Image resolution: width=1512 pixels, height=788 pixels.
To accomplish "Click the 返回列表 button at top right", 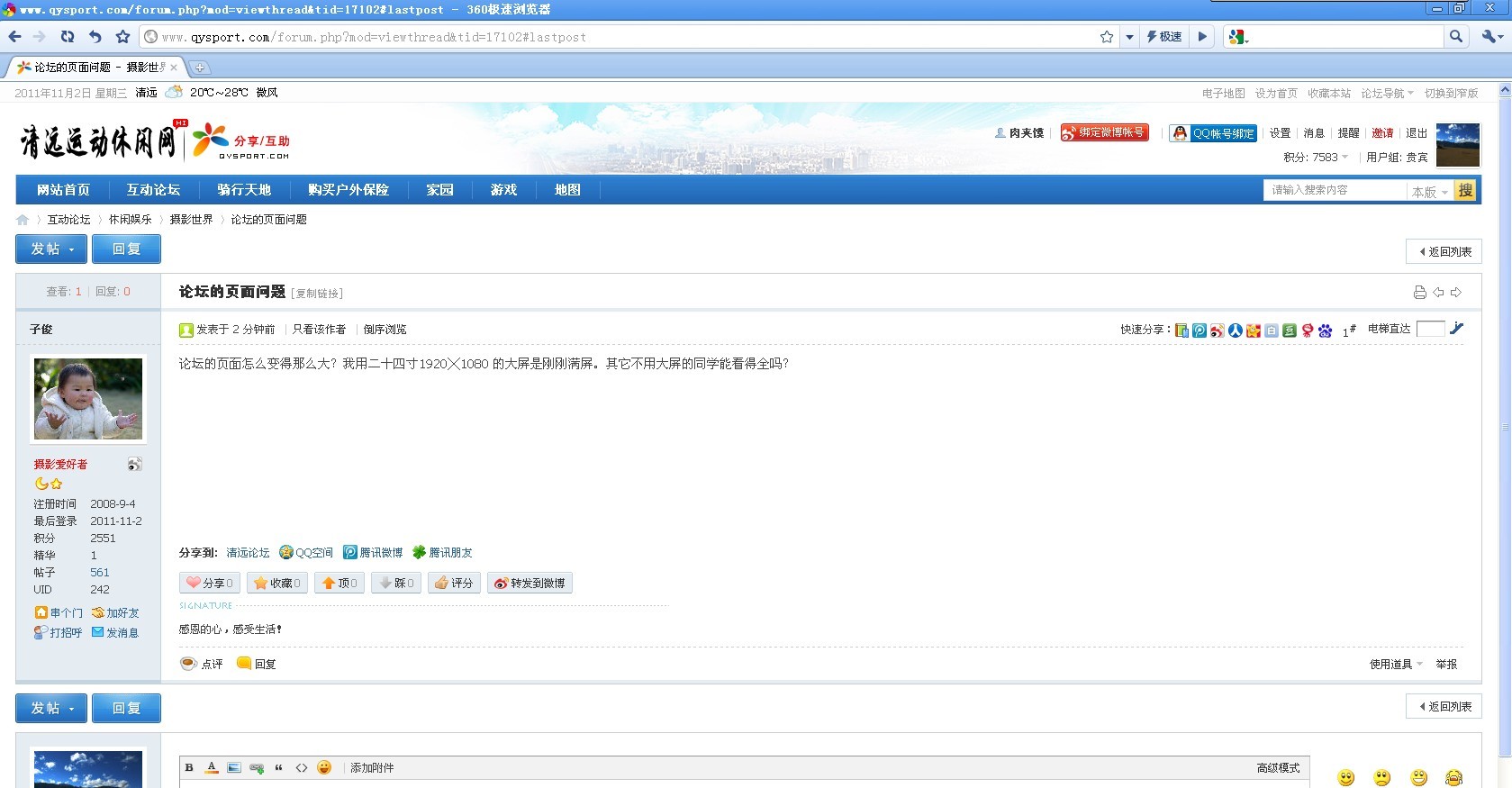I will pyautogui.click(x=1444, y=252).
